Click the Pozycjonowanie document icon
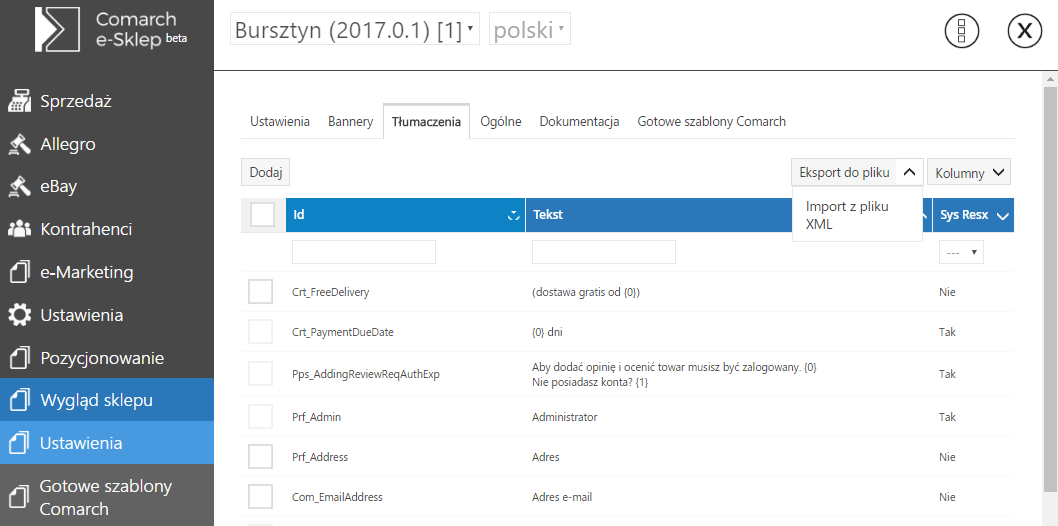Image resolution: width=1058 pixels, height=526 pixels. click(20, 358)
